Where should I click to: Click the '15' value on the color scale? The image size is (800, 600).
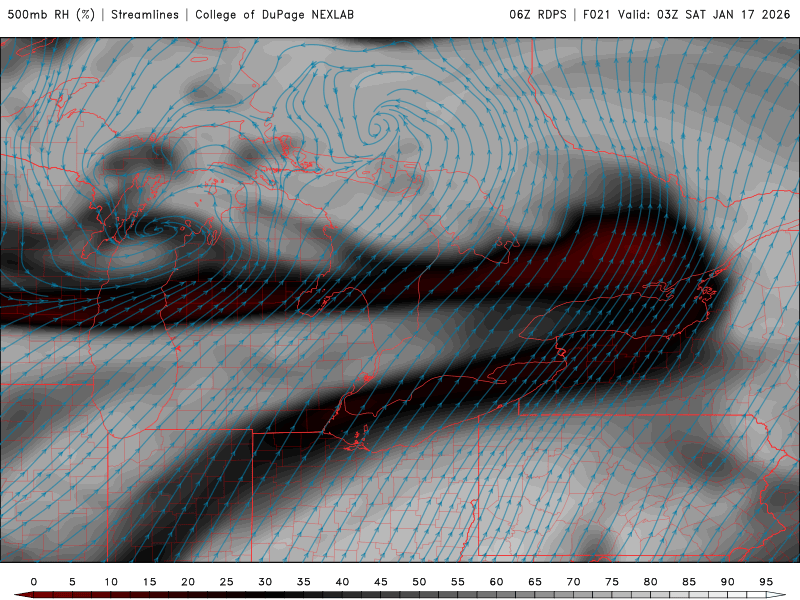coord(149,582)
